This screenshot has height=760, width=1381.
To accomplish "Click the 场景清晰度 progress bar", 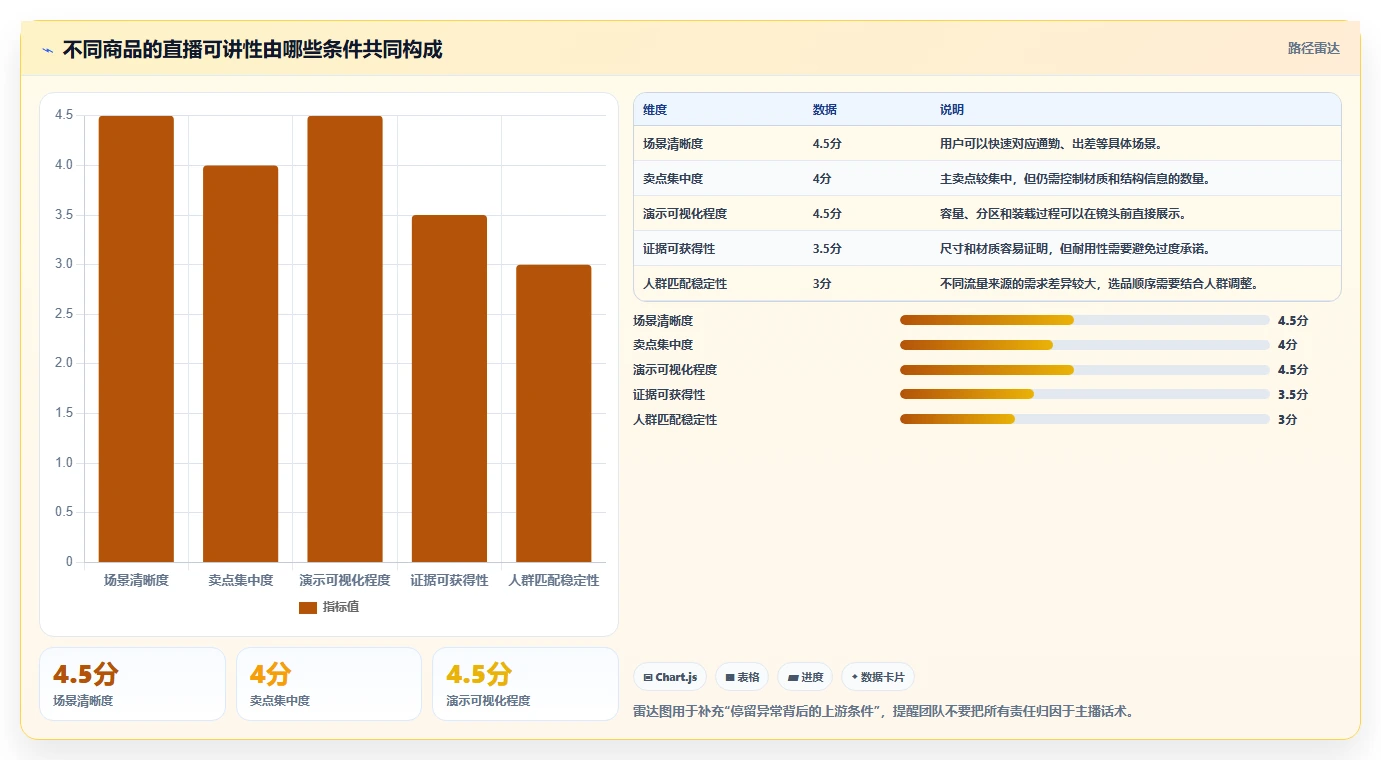I will point(1084,320).
